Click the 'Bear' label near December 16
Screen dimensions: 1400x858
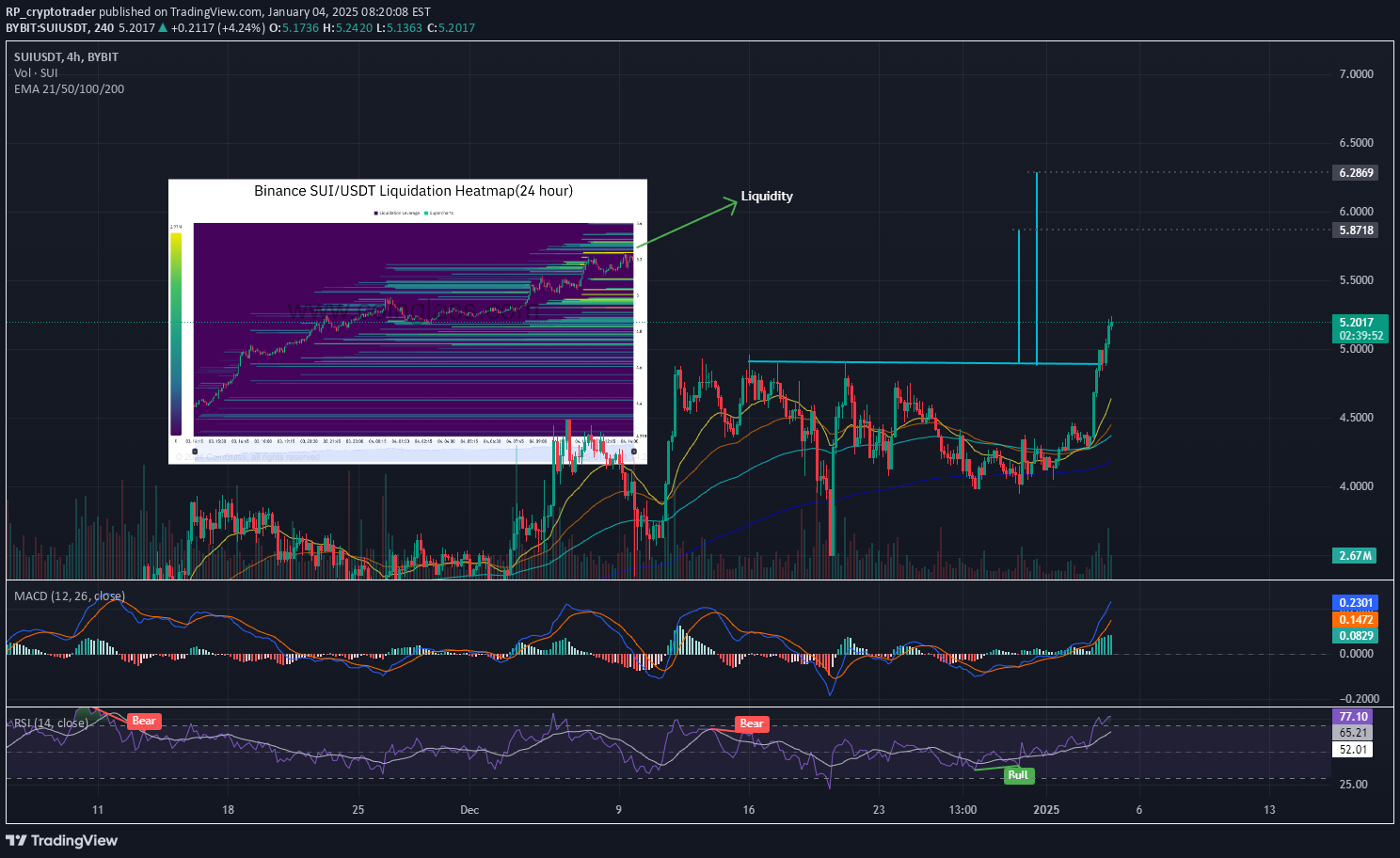pyautogui.click(x=752, y=723)
